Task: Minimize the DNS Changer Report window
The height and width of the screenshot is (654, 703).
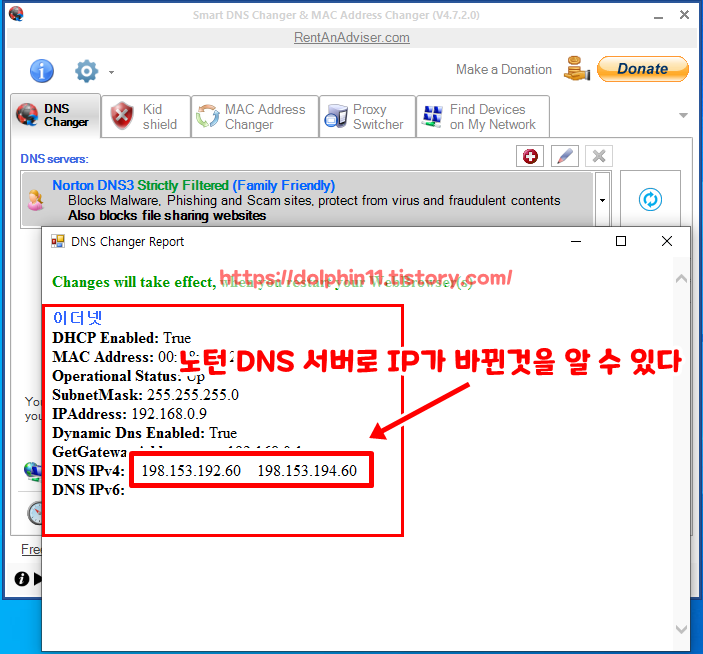Action: (x=576, y=242)
